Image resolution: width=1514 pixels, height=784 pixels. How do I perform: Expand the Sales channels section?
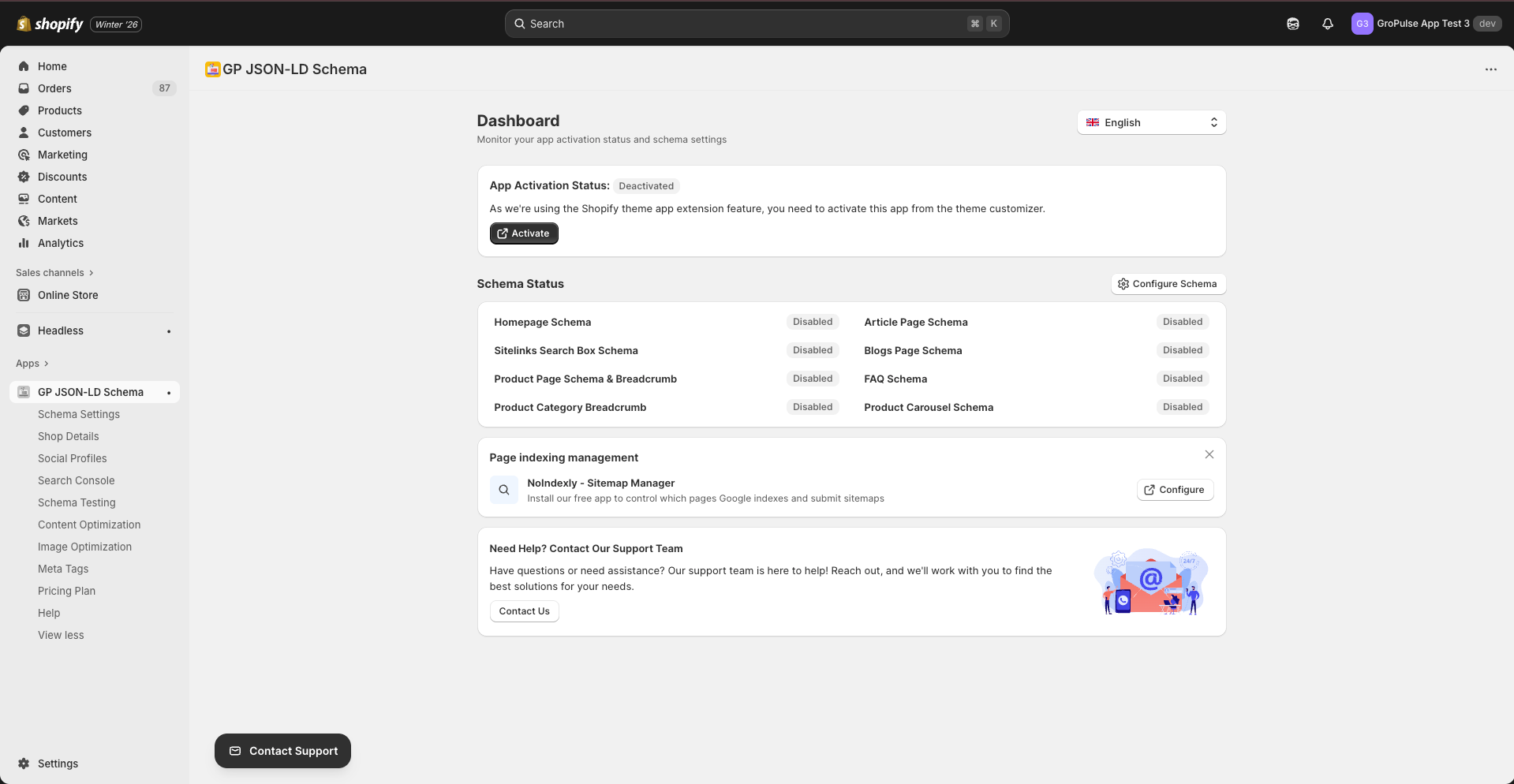point(54,273)
